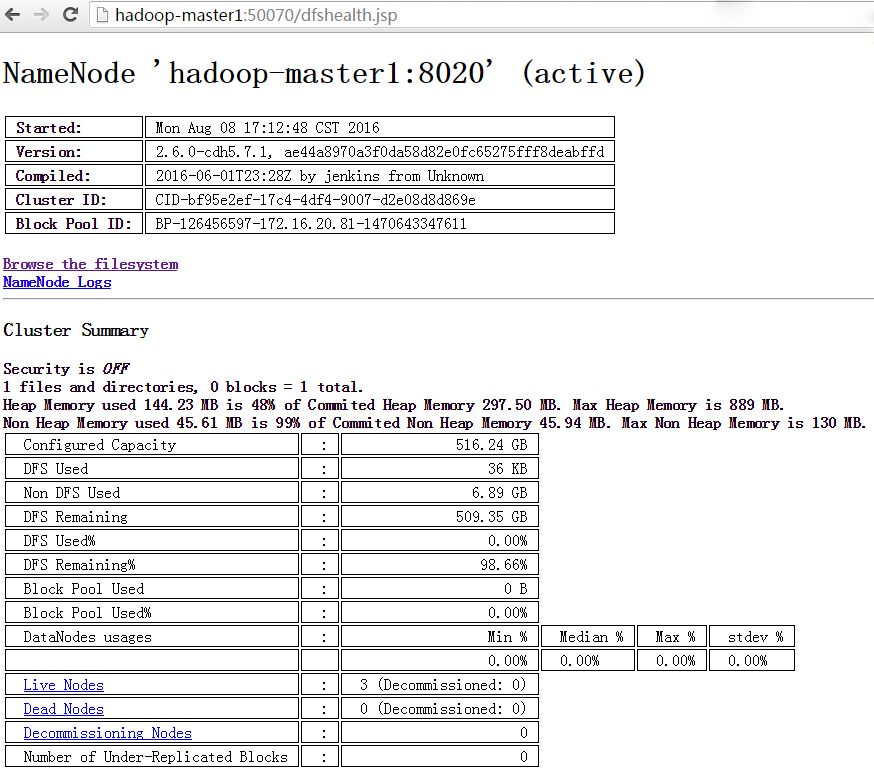Select the Block Pool Used% label
The width and height of the screenshot is (874, 779).
[88, 612]
